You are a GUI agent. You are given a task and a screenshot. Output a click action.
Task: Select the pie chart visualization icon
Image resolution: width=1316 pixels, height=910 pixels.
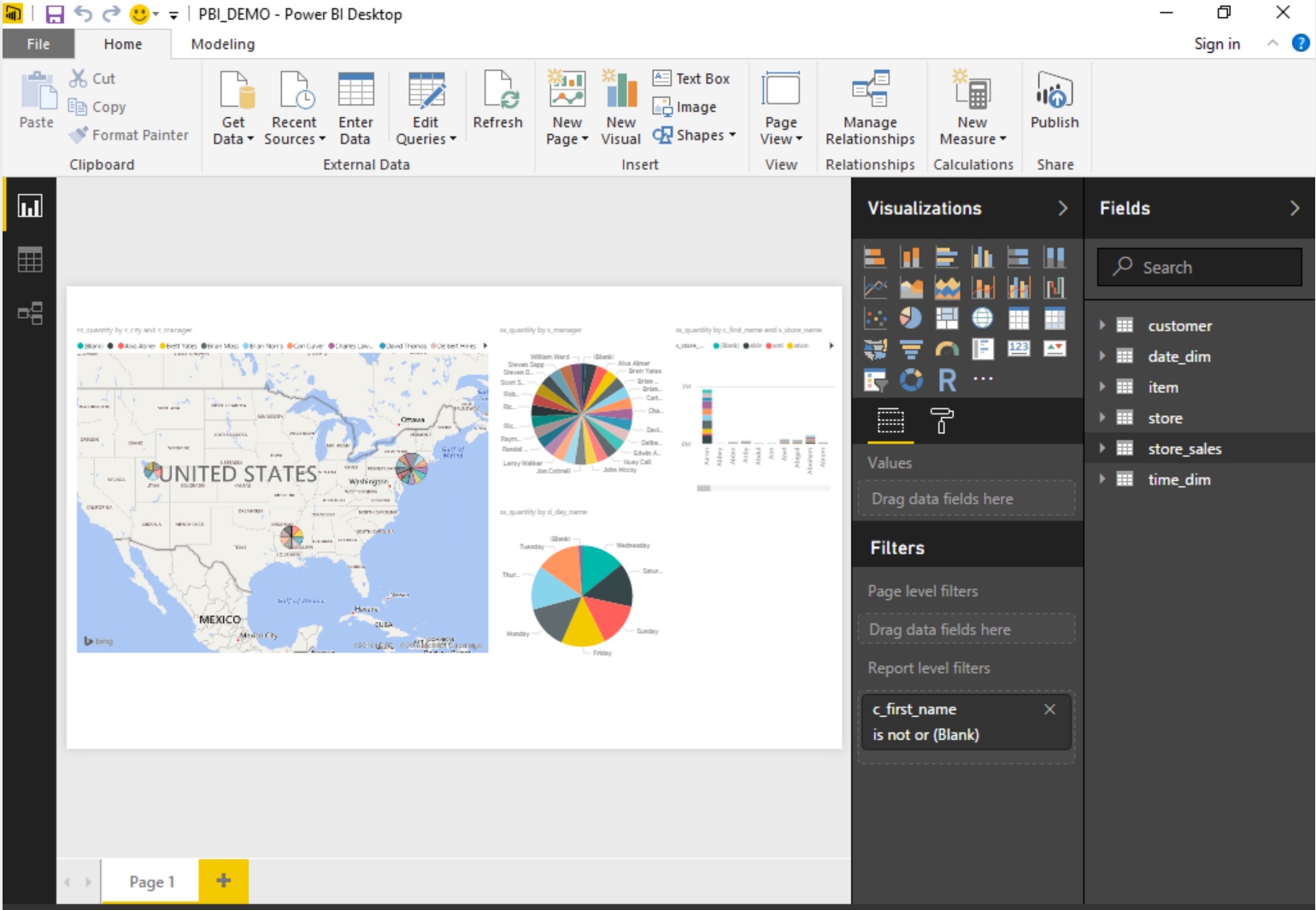coord(911,318)
